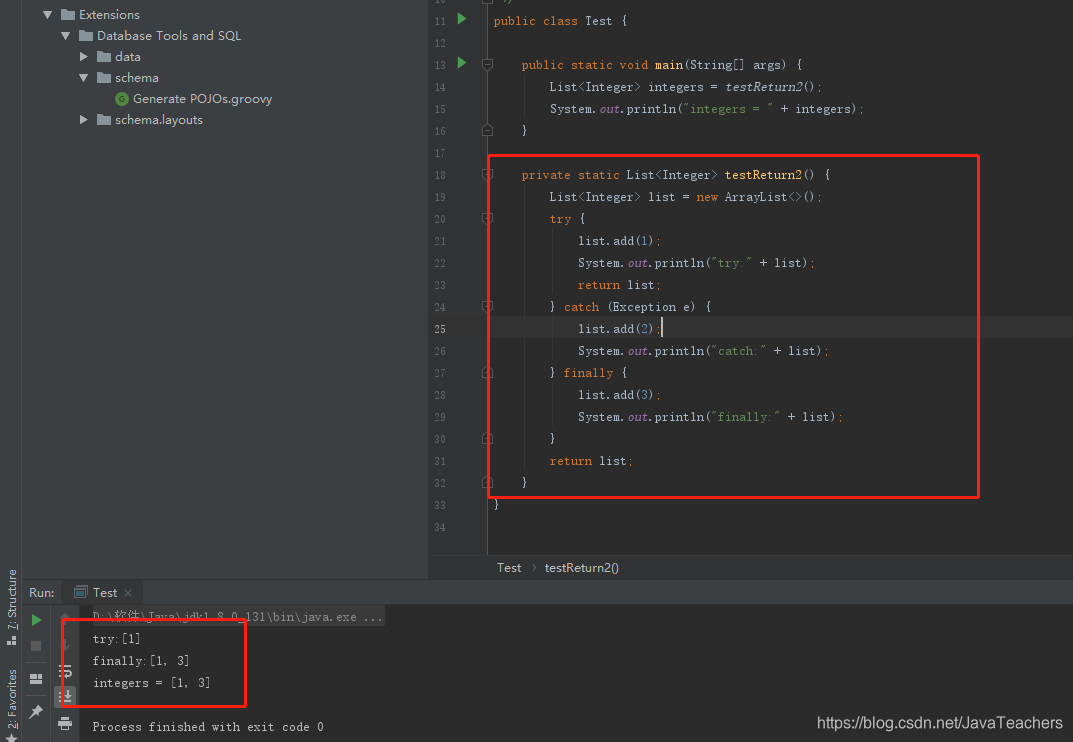Click line number 25 in gutter

click(x=439, y=329)
